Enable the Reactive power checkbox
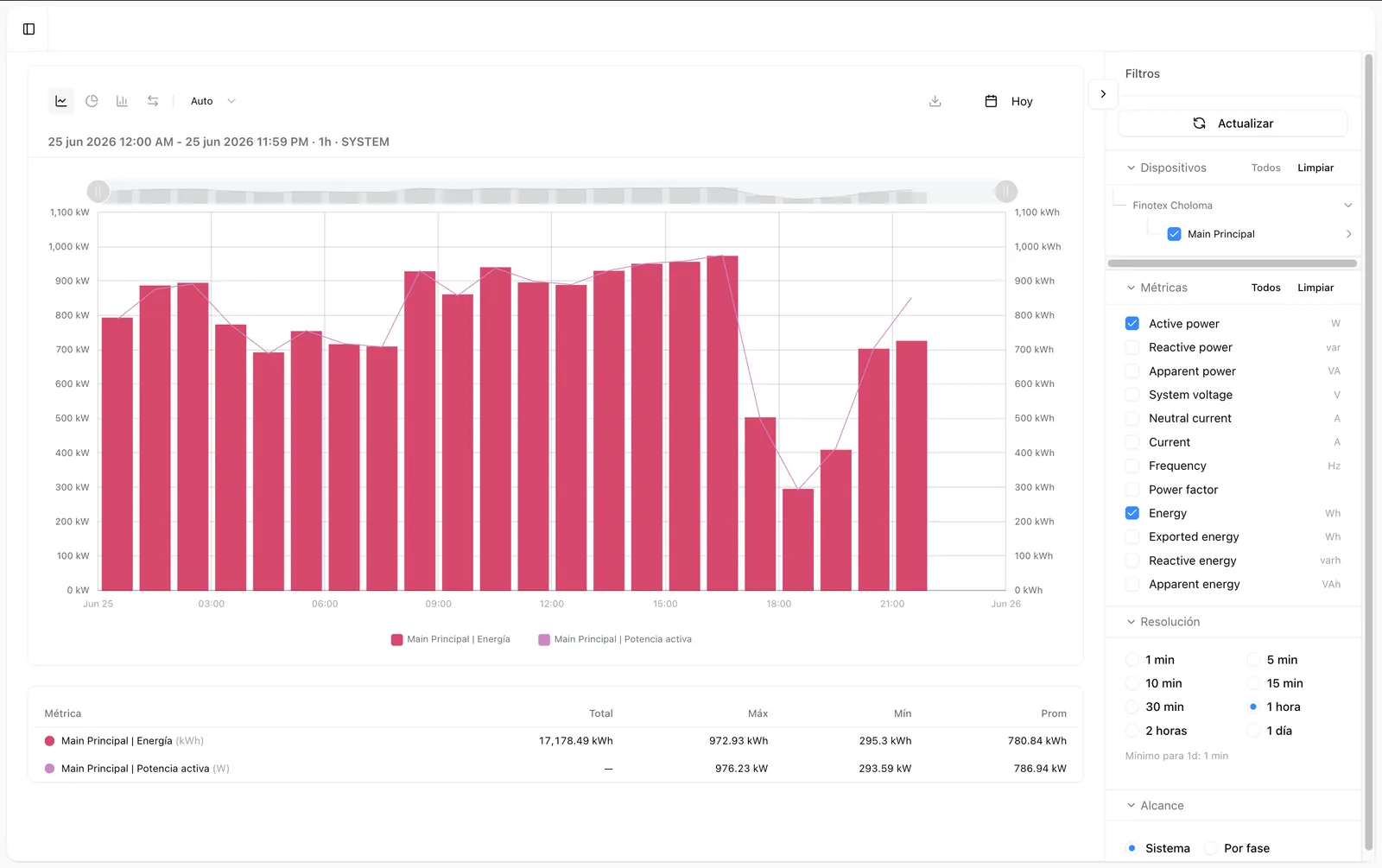 (x=1132, y=347)
